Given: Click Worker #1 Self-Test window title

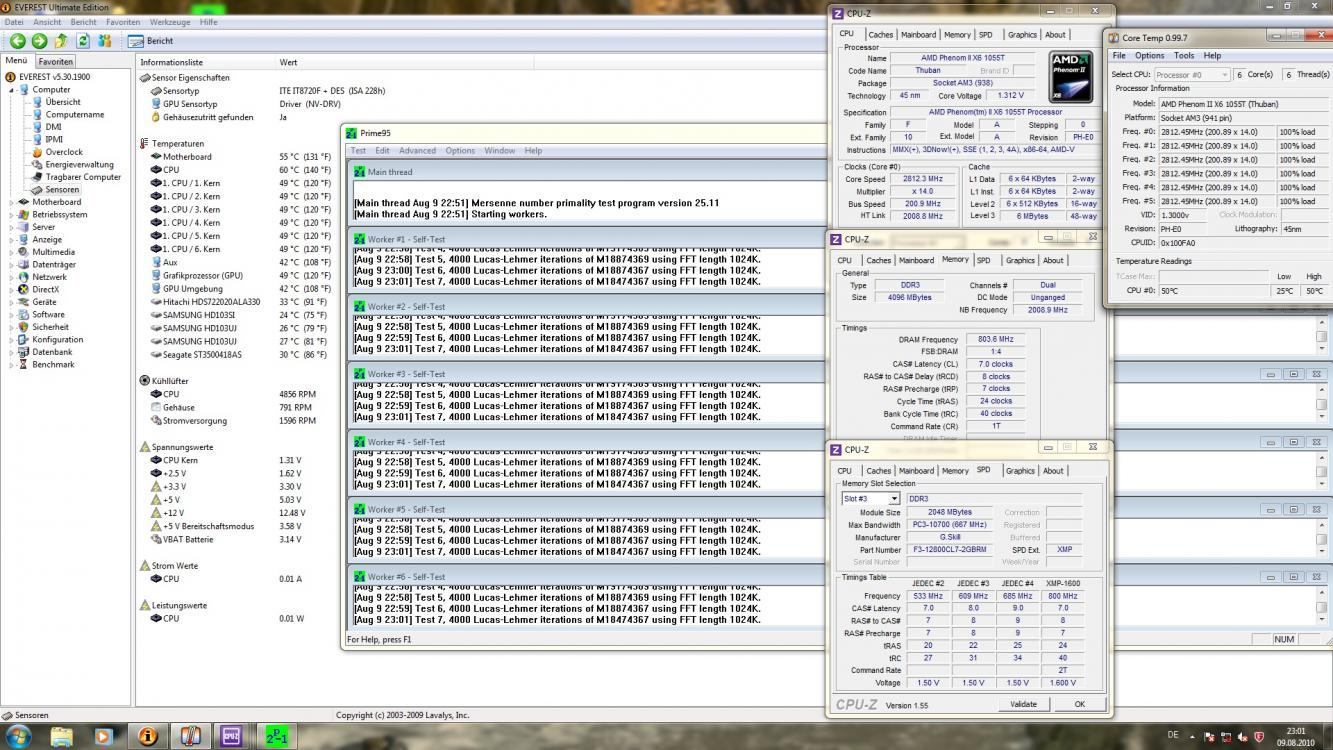Looking at the screenshot, I should 406,239.
